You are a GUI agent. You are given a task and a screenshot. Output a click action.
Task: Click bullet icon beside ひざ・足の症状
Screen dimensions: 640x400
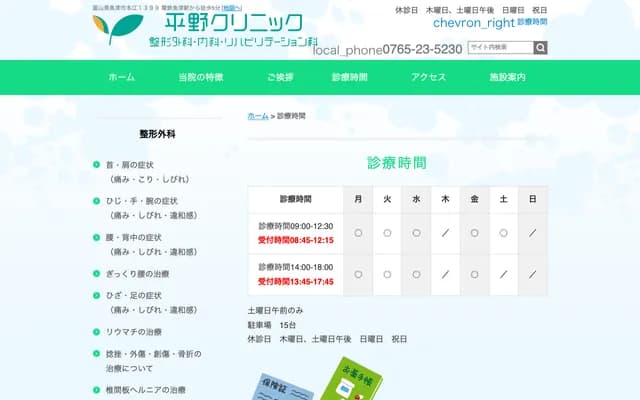click(96, 295)
